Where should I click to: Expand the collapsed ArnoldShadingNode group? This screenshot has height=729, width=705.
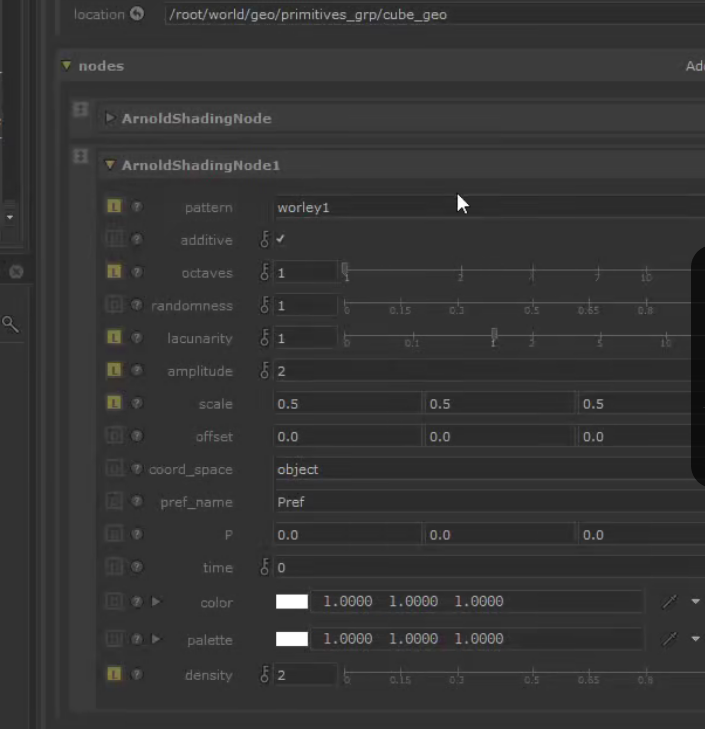(110, 118)
